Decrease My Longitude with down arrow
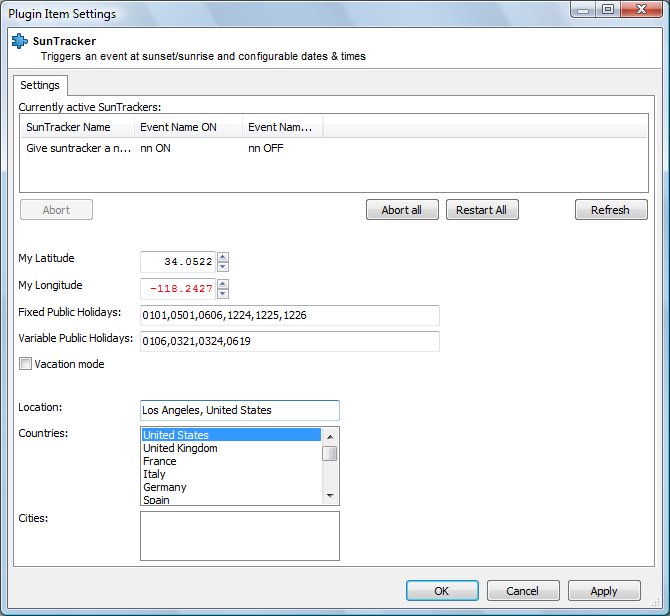 click(223, 293)
